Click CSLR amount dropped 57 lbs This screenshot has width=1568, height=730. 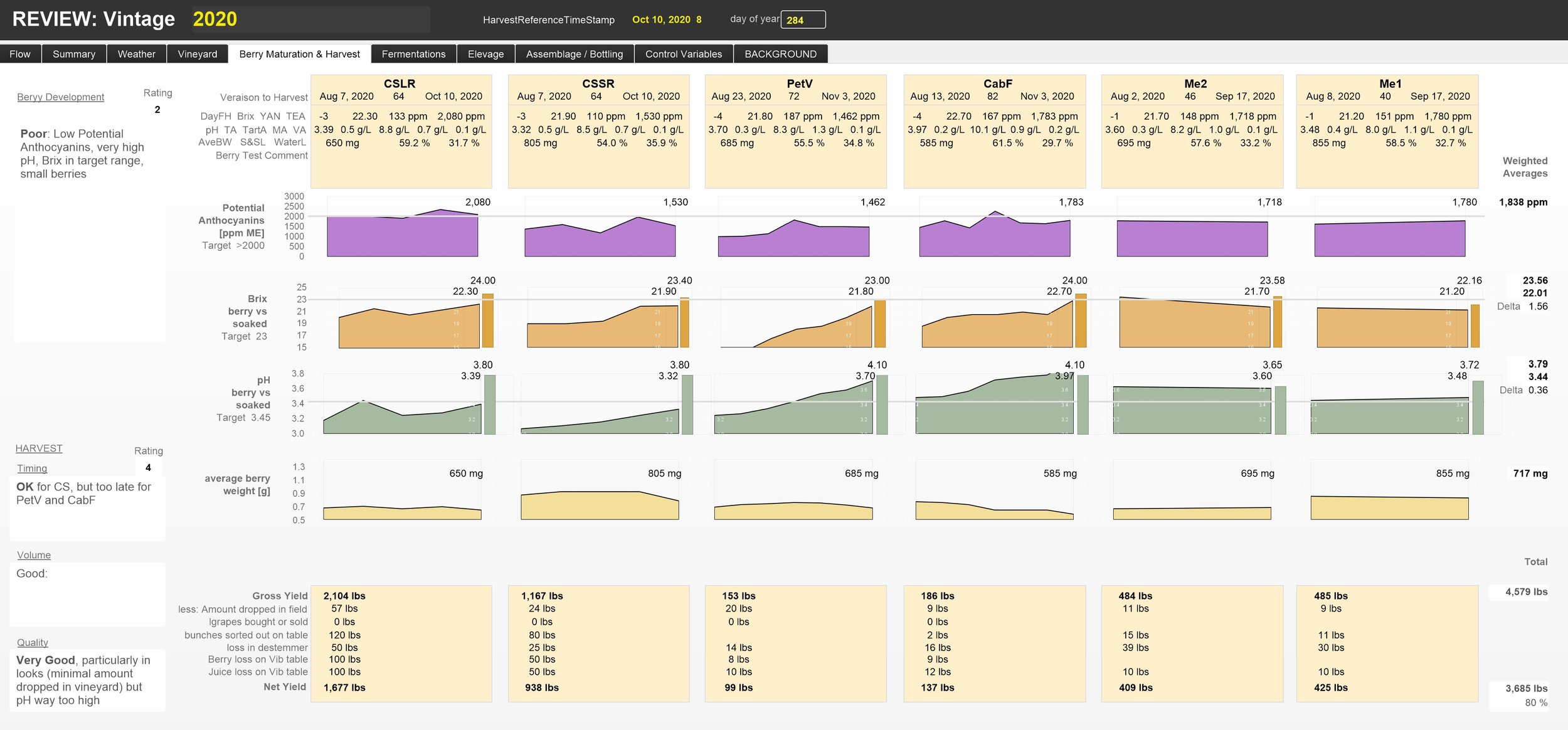click(x=344, y=608)
